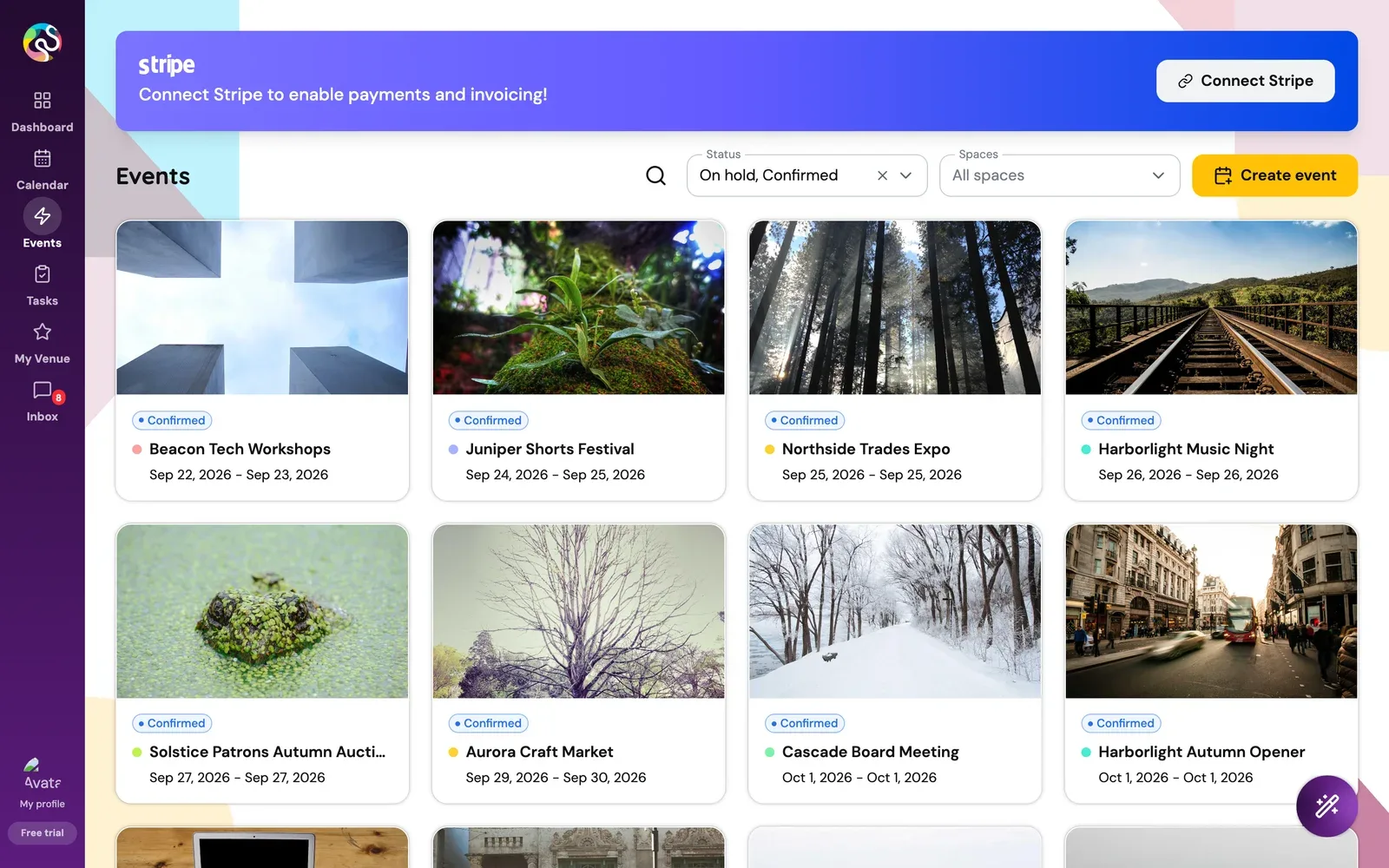1389x868 pixels.
Task: Open My profile in the sidebar
Action: [42, 784]
